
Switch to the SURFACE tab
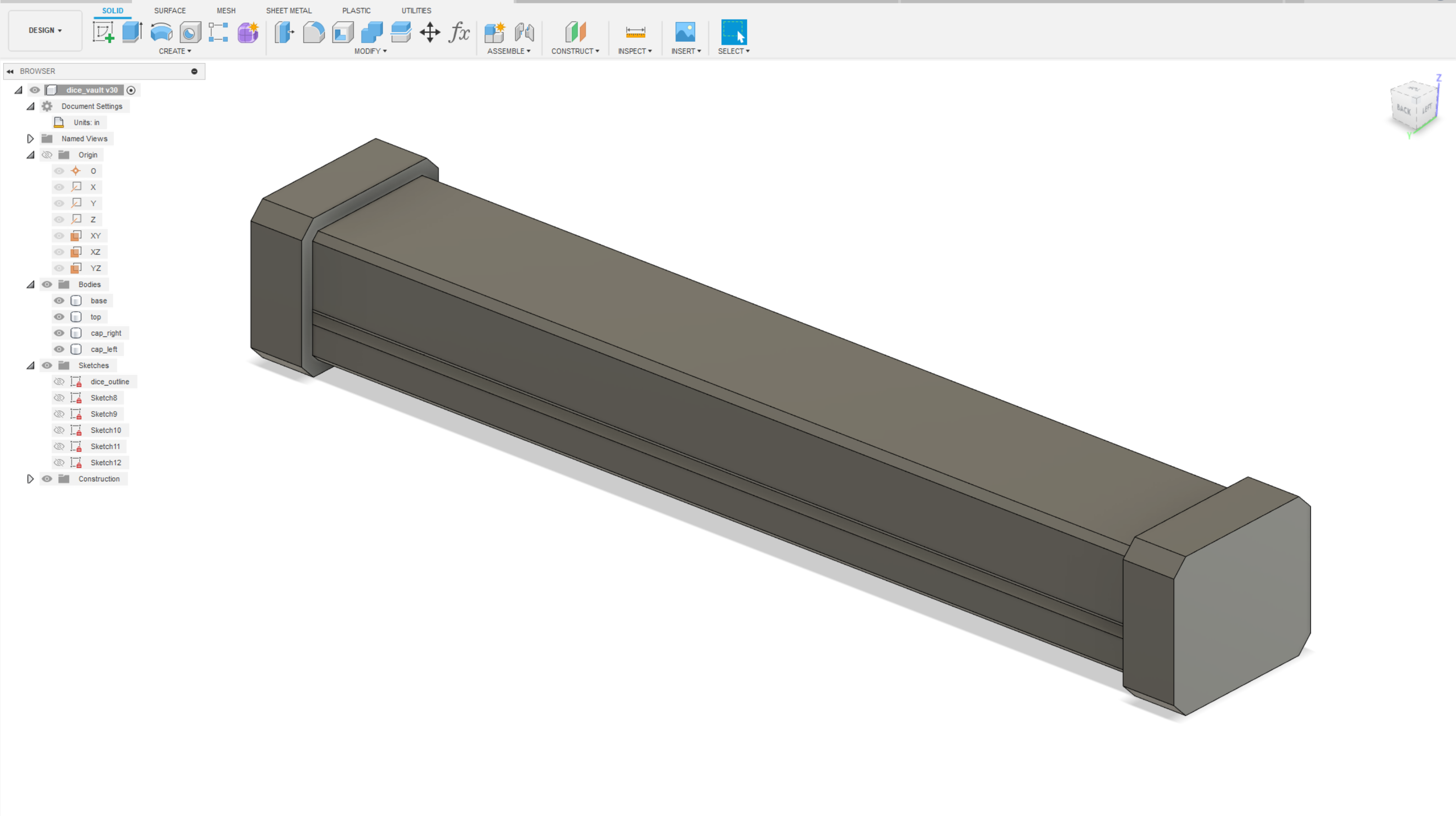(x=170, y=10)
